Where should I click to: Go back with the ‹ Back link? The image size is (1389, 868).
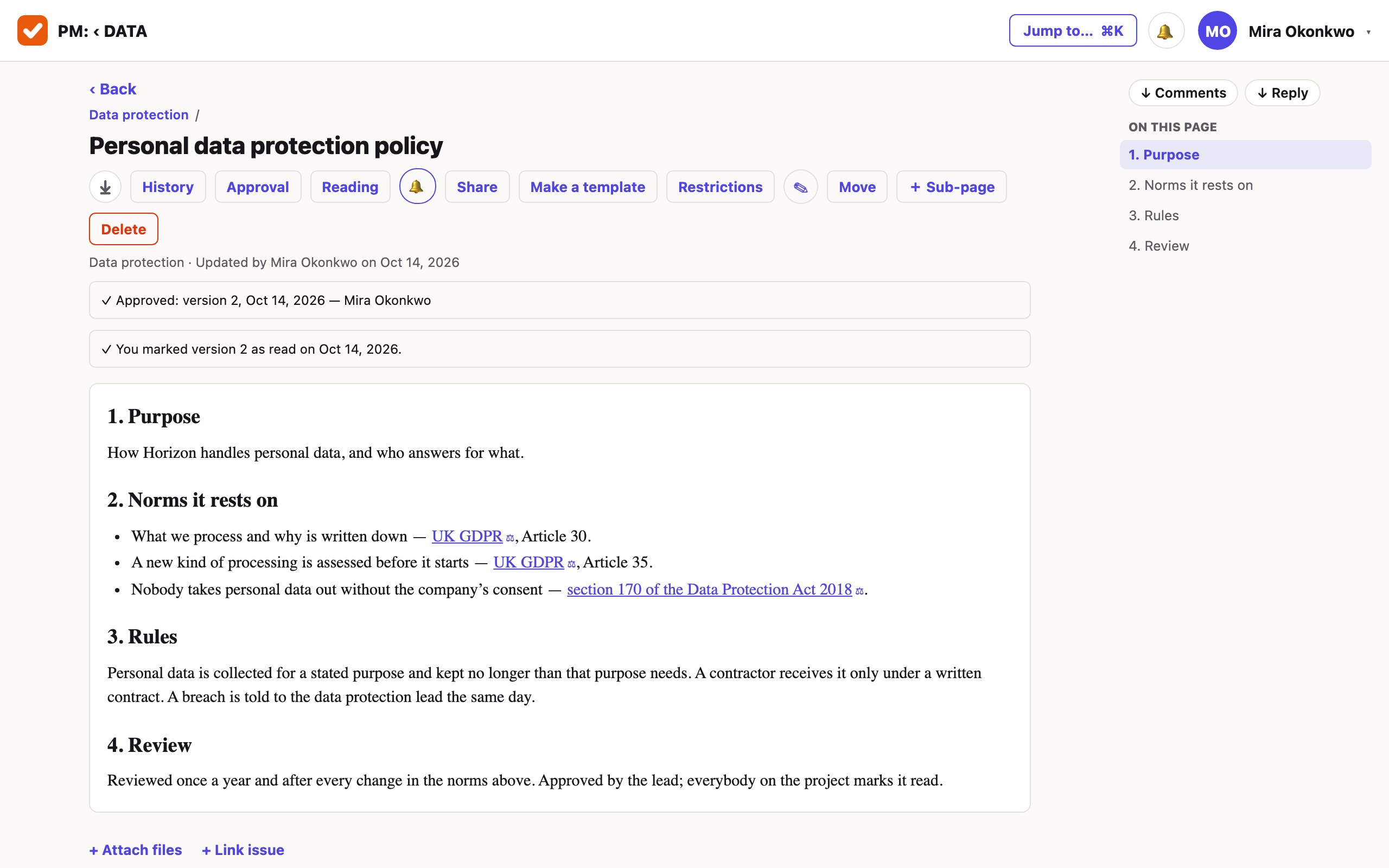tap(112, 89)
